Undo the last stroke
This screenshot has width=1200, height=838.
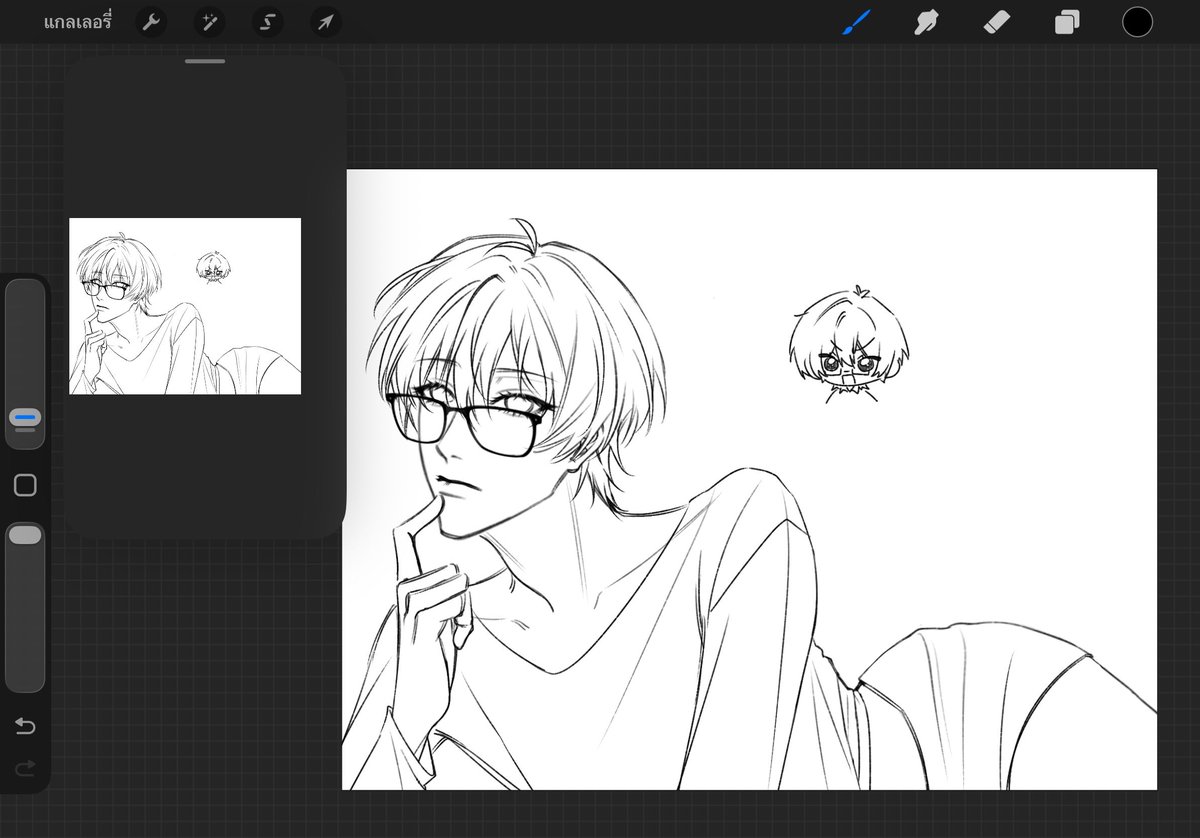pyautogui.click(x=25, y=726)
